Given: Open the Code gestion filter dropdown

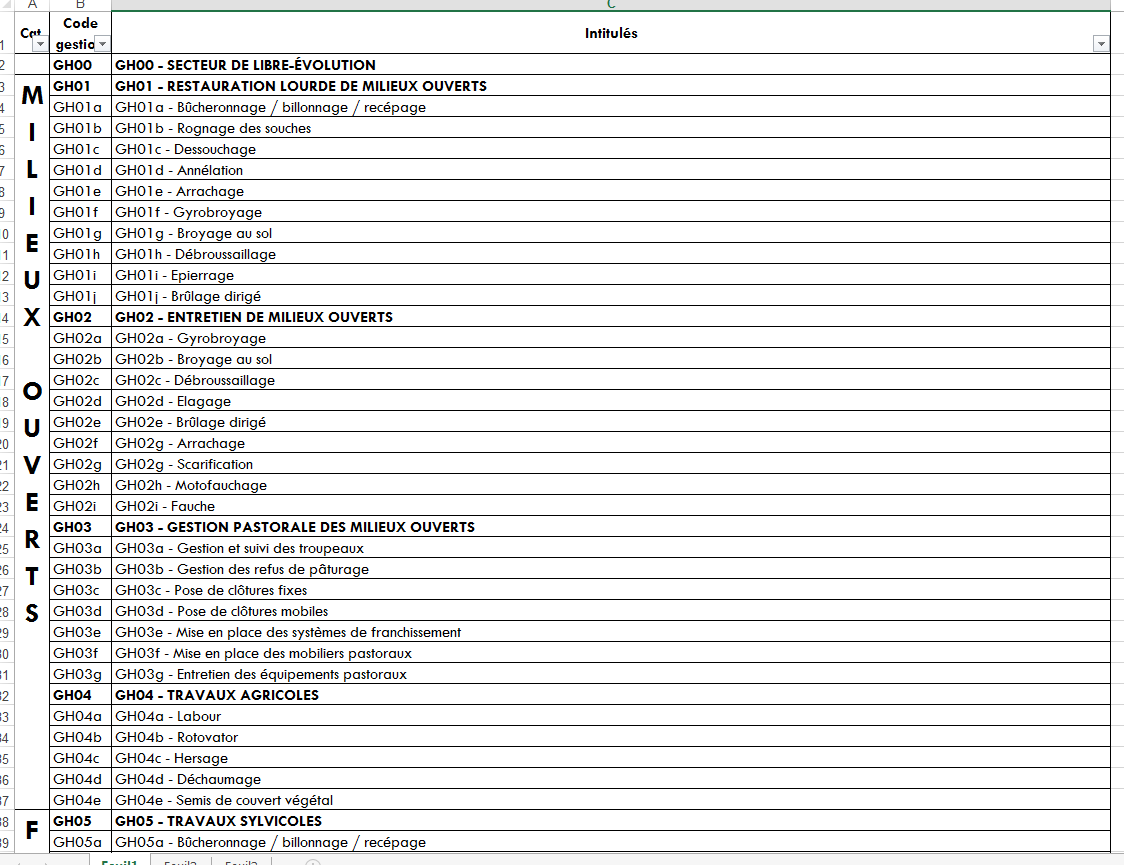Looking at the screenshot, I should point(102,44).
